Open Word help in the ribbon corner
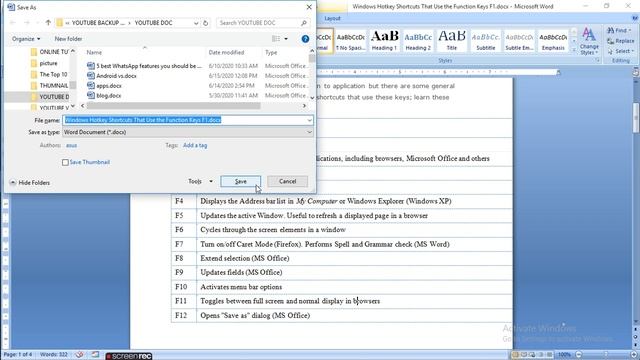Viewport: 640px width, 360px height. [635, 18]
